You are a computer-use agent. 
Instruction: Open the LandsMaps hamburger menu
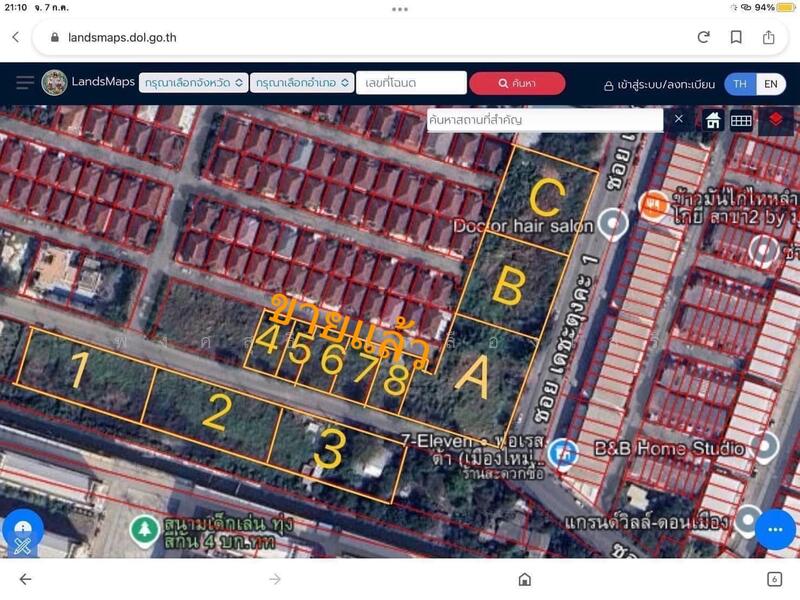[25, 83]
